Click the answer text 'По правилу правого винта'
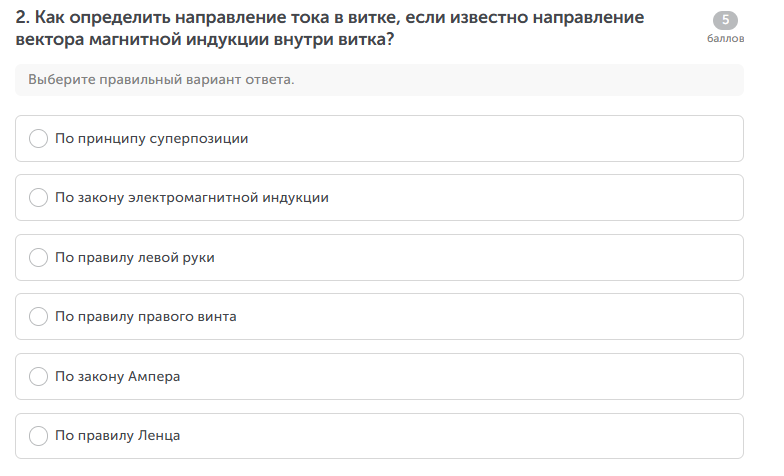Screen dimensions: 784x476 click(145, 317)
